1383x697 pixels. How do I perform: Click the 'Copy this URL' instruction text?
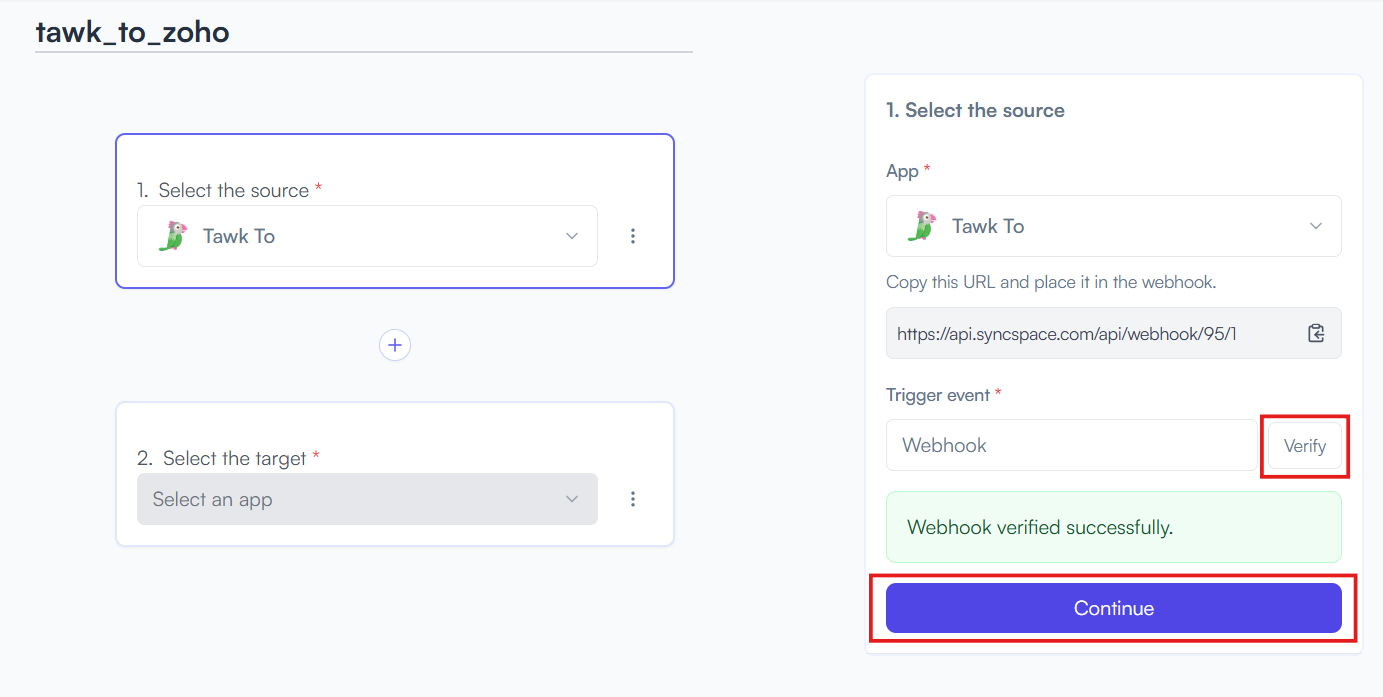point(1051,282)
